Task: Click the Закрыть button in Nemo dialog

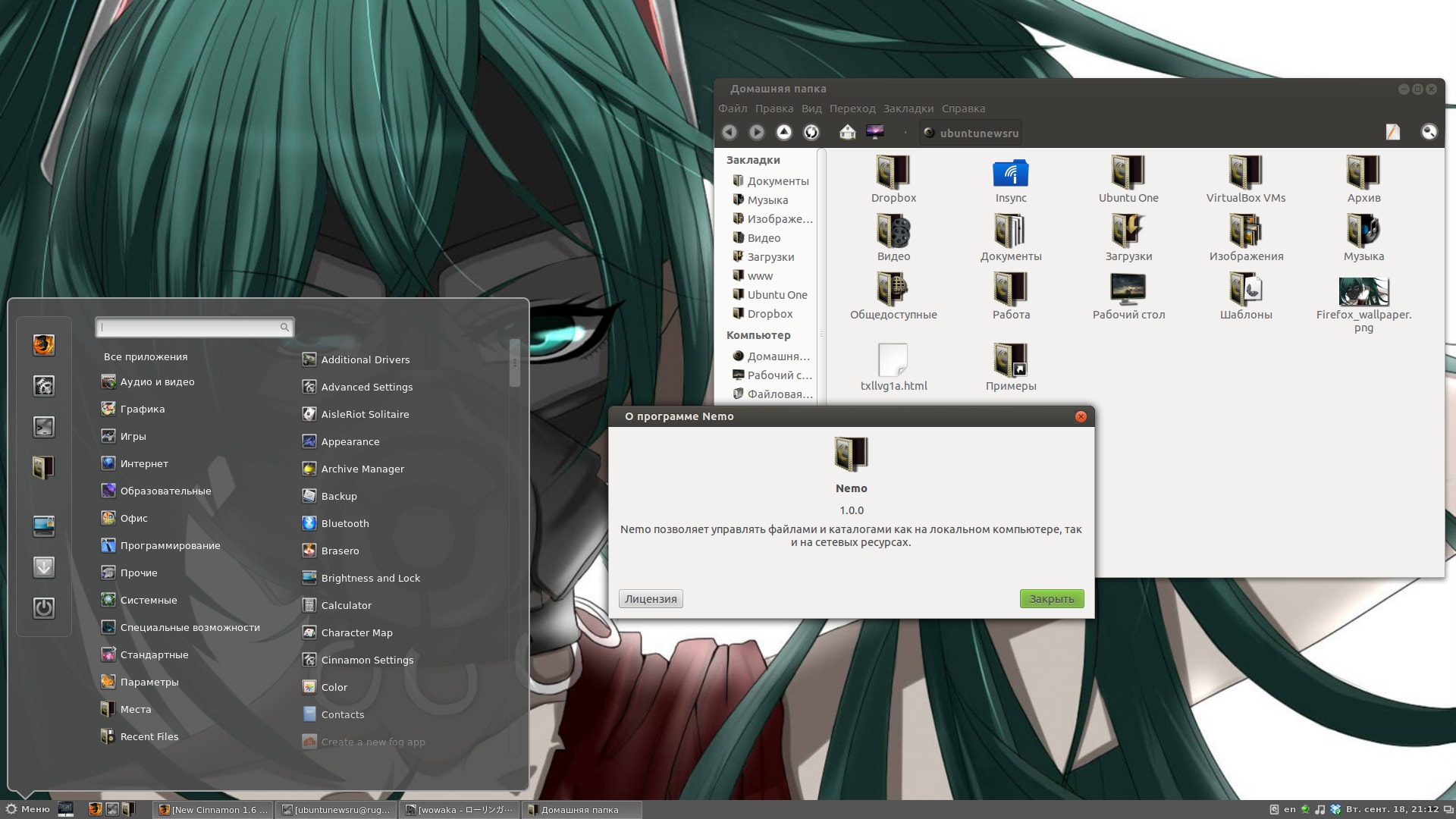Action: pos(1051,598)
